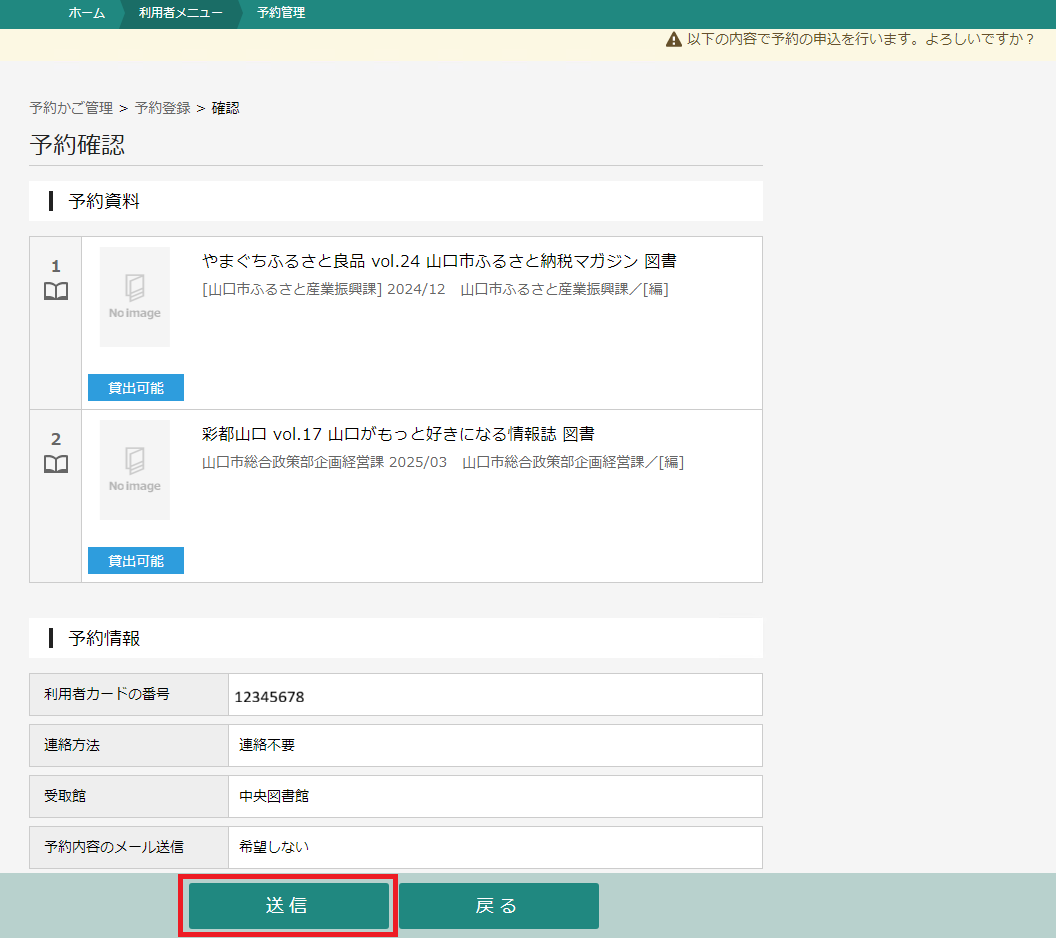Return to 予約登録 breadcrumb step
Screen dimensions: 1056x938
pos(162,108)
